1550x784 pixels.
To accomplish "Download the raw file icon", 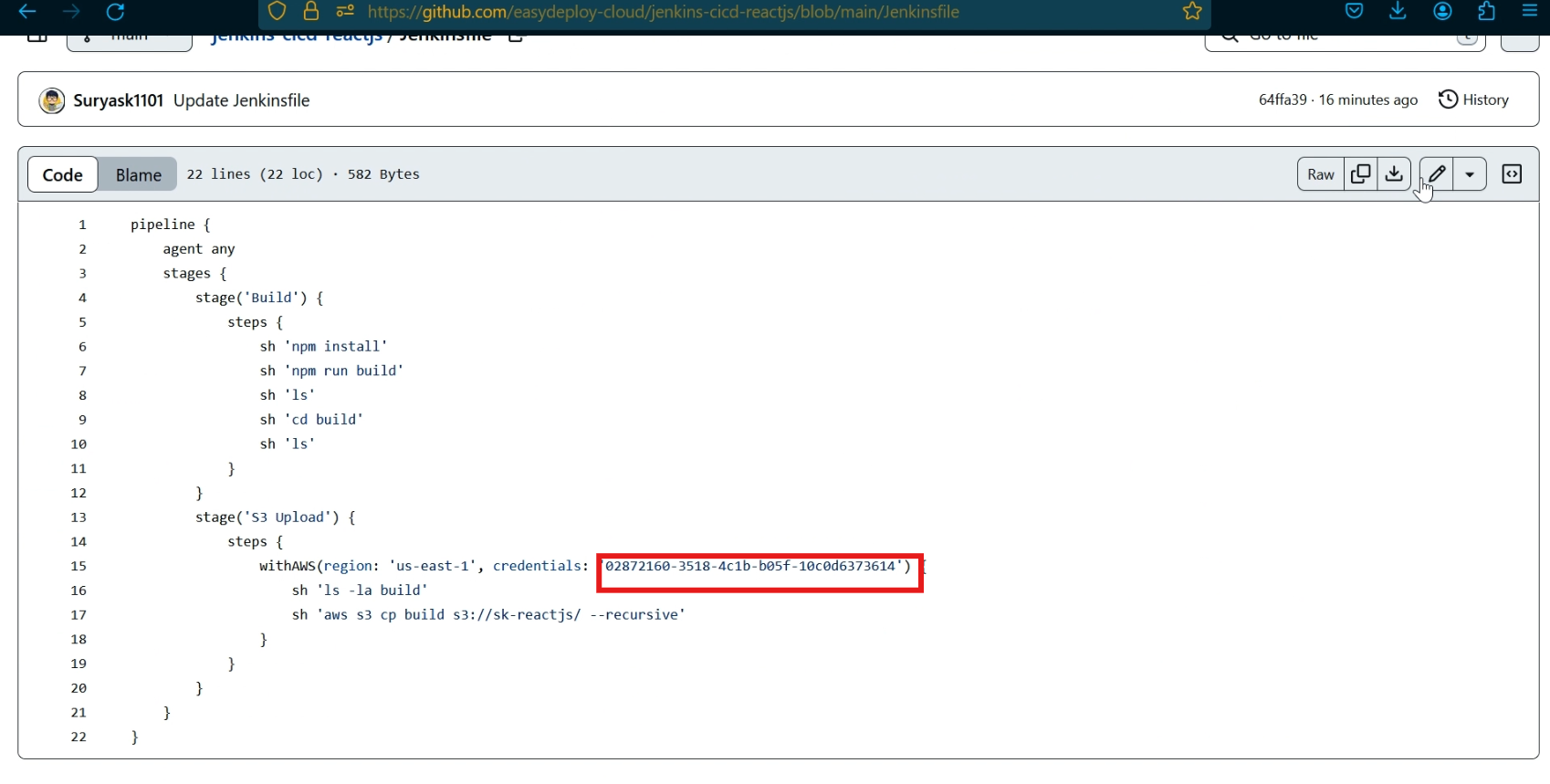I will coord(1394,174).
